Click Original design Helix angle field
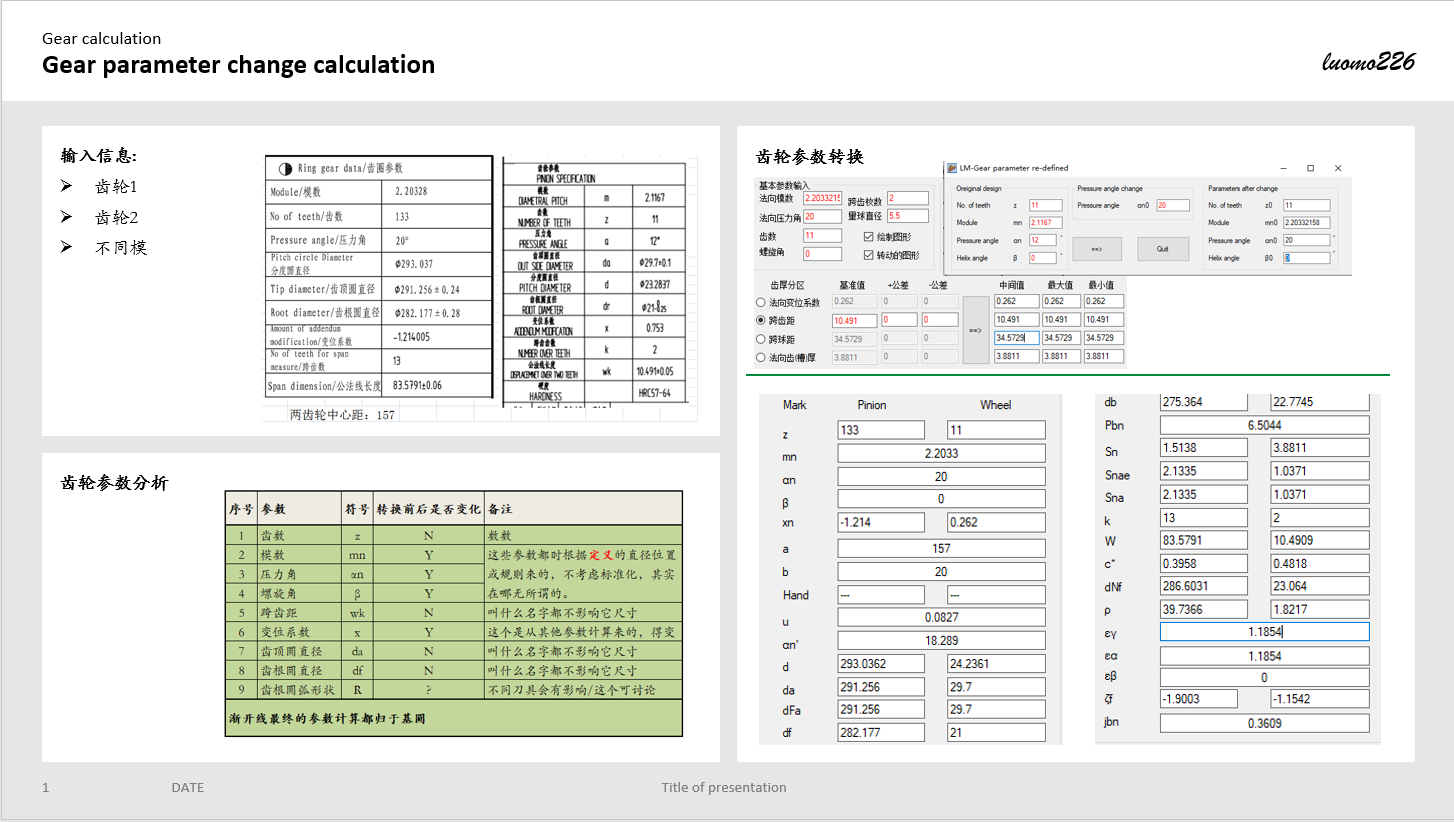This screenshot has width=1454, height=822. click(1041, 258)
